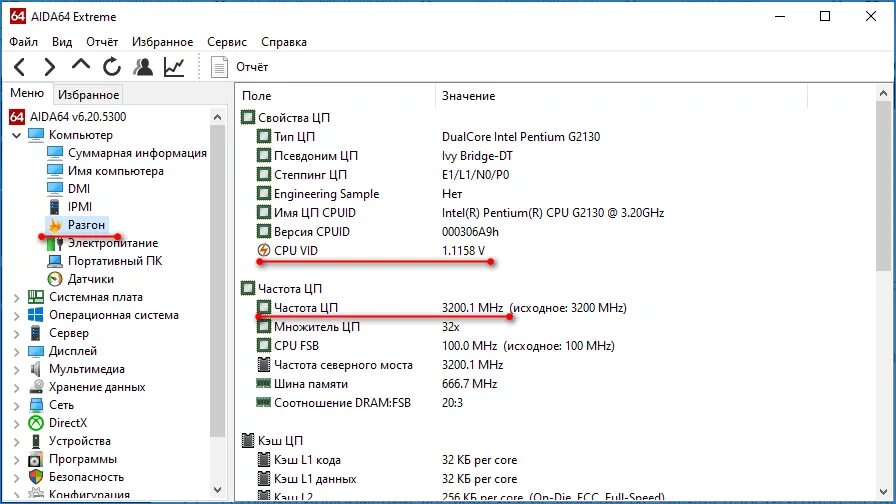Select the DMI tree item
Image resolution: width=896 pixels, height=504 pixels.
tap(79, 189)
